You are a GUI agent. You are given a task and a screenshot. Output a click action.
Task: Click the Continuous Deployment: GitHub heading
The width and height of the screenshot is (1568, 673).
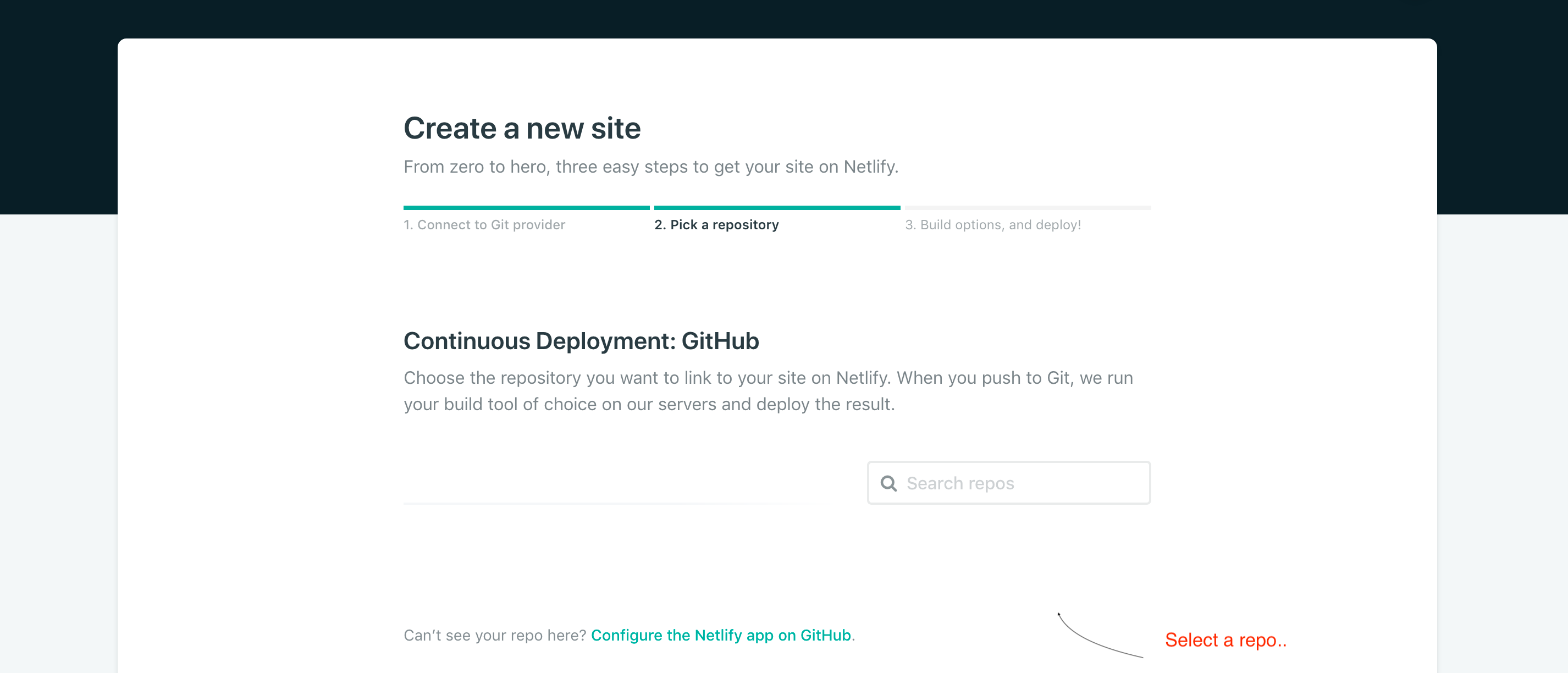[581, 341]
